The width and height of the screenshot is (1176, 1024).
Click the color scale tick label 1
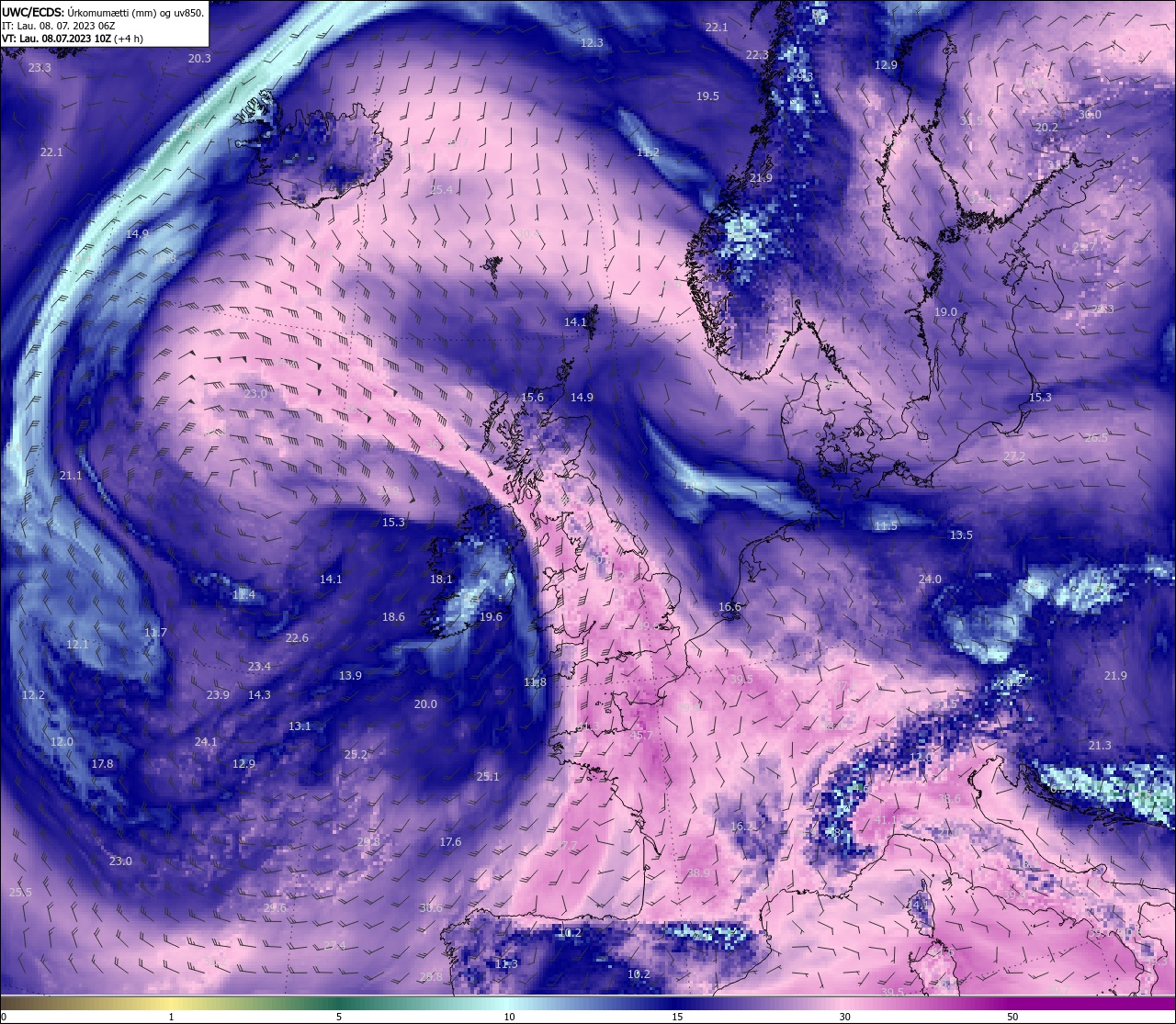[172, 1017]
